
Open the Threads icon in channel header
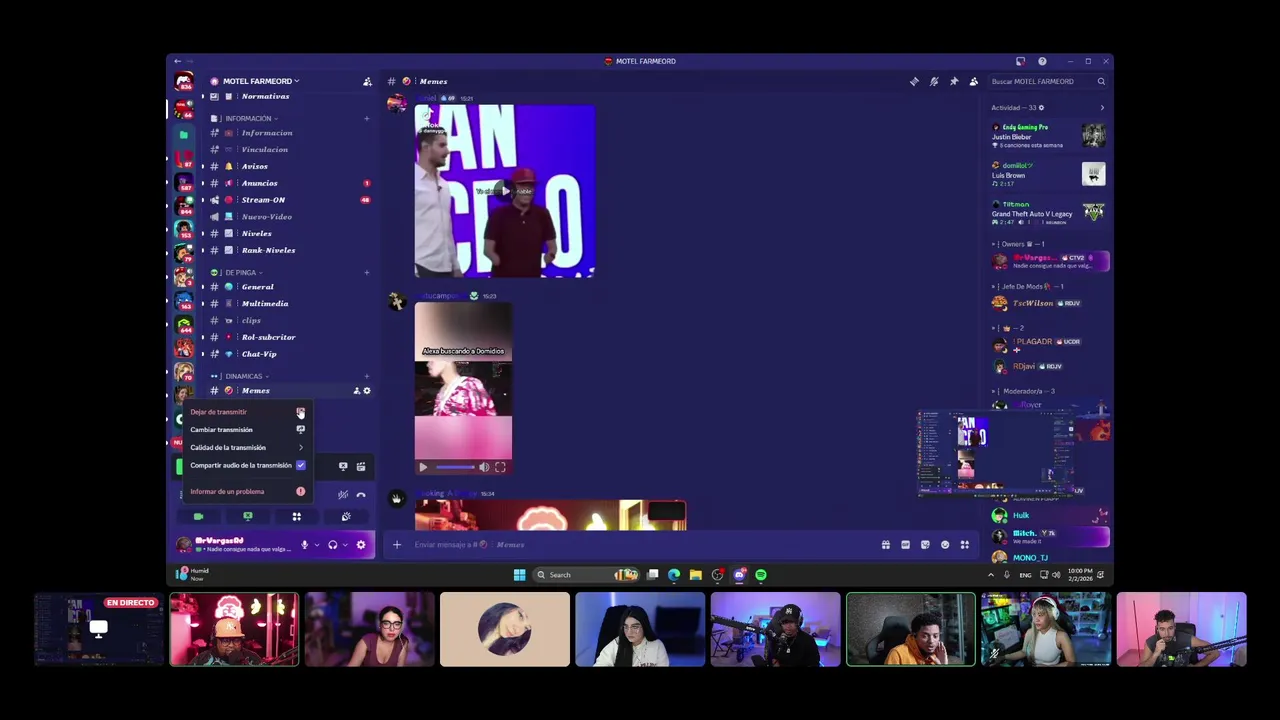click(x=914, y=81)
